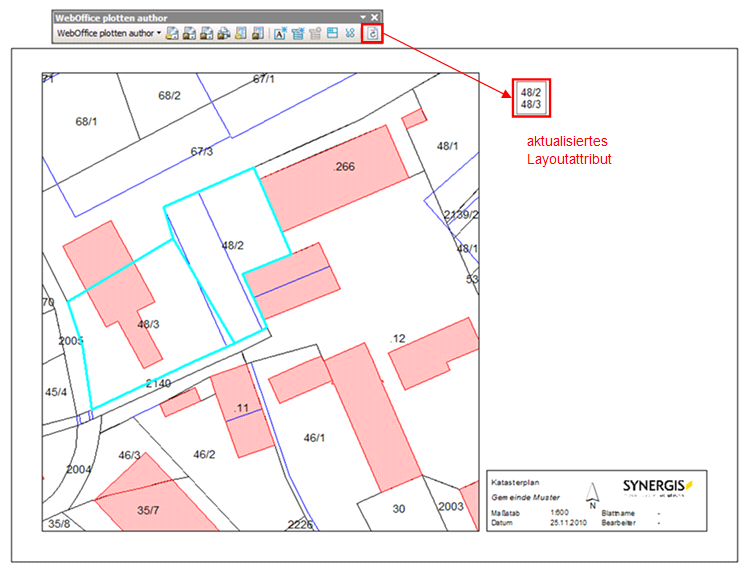Click parcel label '67/1' on the map
Image resolution: width=743 pixels, height=567 pixels.
tap(263, 79)
